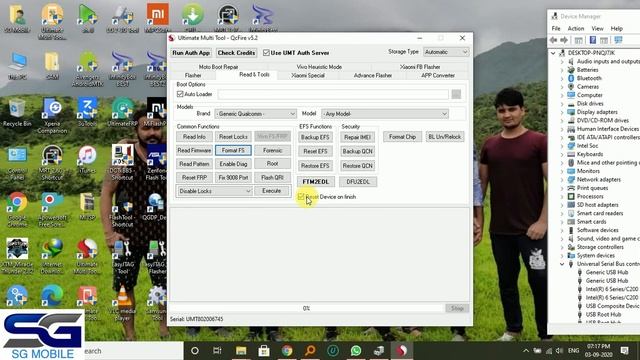The height and width of the screenshot is (360, 640).
Task: Open MRT Shortcut desktop icon
Action: click(x=52, y=162)
